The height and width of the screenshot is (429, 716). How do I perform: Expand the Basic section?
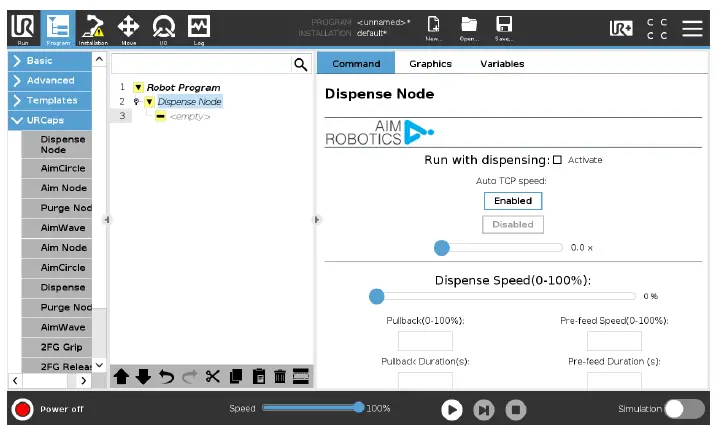pyautogui.click(x=50, y=61)
